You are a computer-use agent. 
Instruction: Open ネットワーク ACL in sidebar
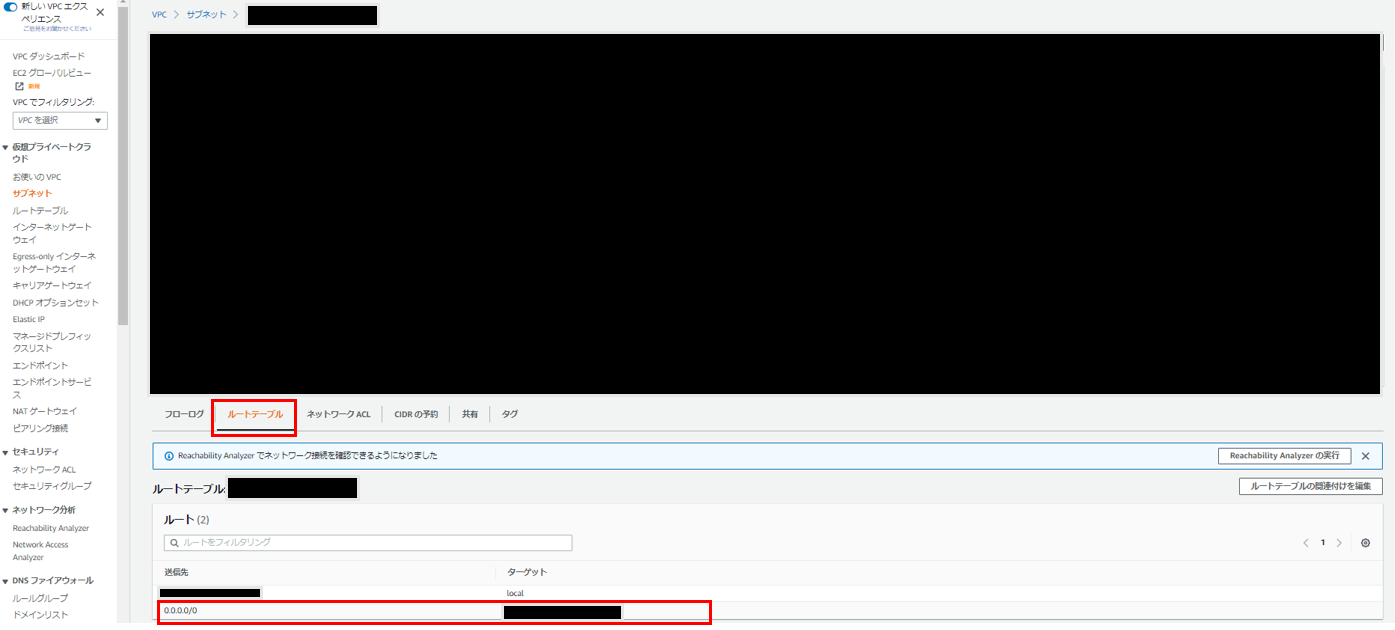[x=44, y=469]
